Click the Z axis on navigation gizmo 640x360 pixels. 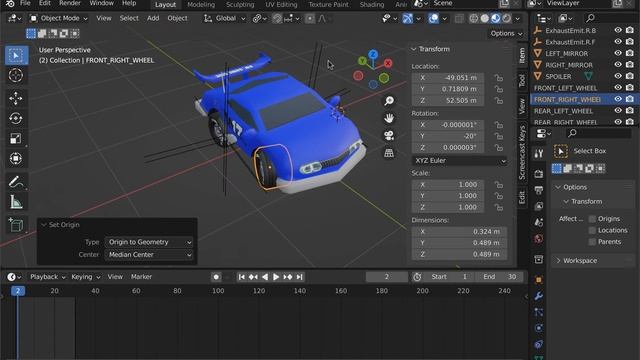373,54
